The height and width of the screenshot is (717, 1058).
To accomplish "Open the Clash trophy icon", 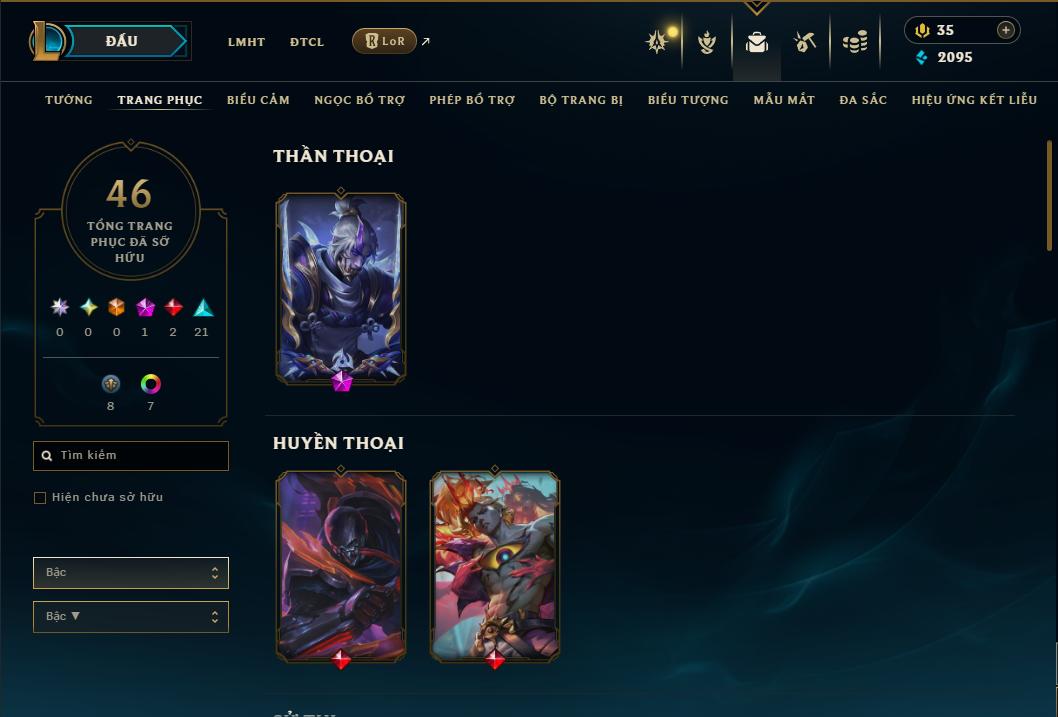I will [x=658, y=42].
